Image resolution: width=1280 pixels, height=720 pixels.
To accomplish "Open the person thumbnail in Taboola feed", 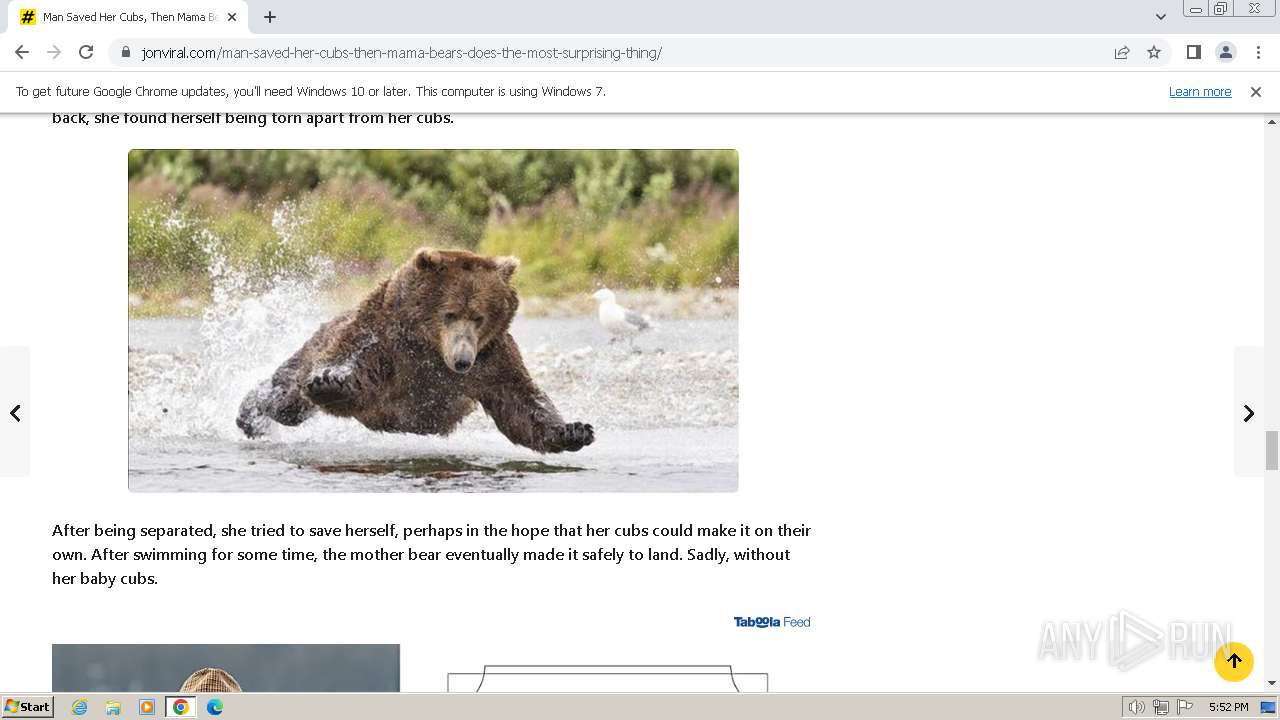I will [x=226, y=668].
